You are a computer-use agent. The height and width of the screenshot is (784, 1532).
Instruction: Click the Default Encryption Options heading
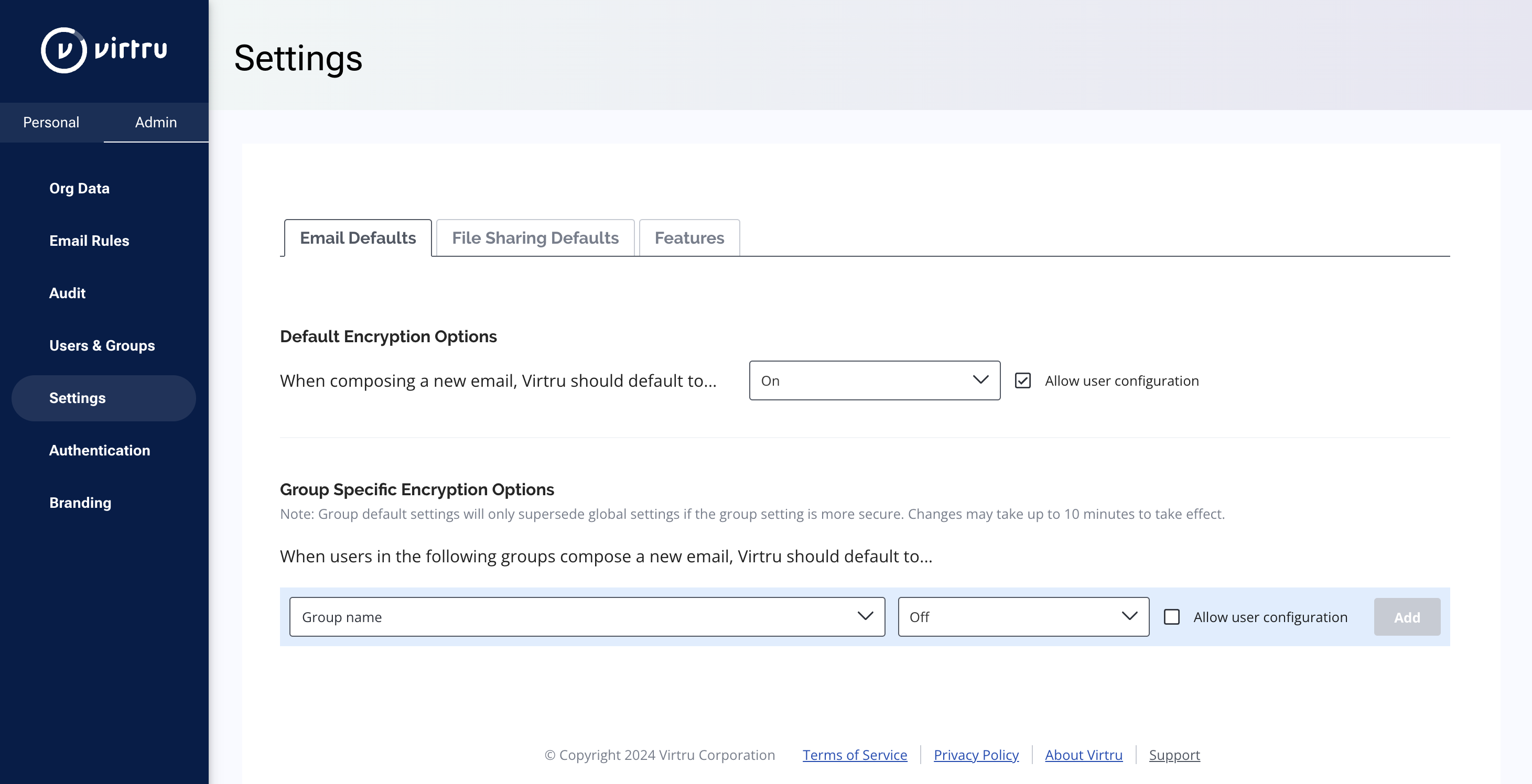[x=389, y=336]
